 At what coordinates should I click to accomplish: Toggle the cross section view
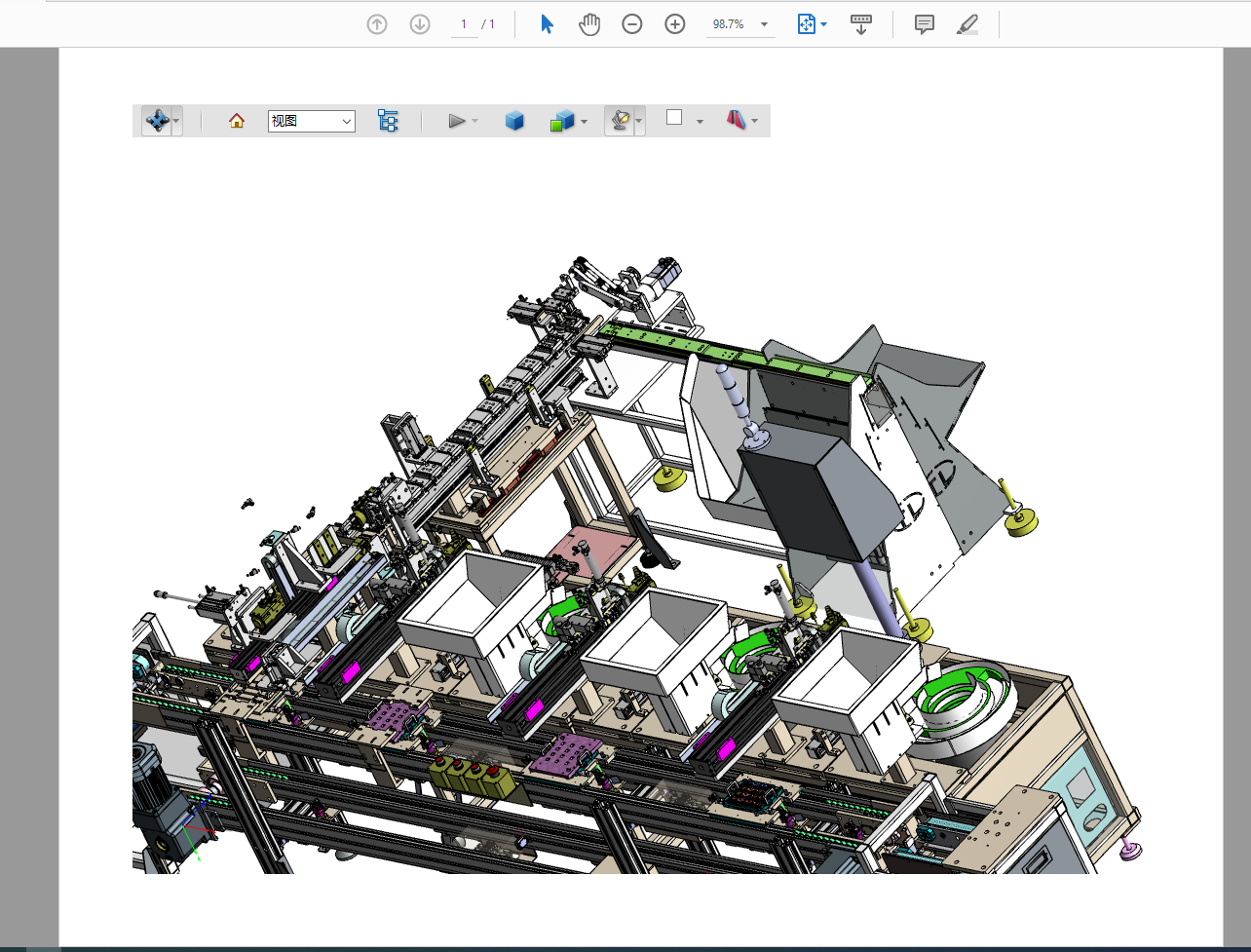[x=737, y=121]
